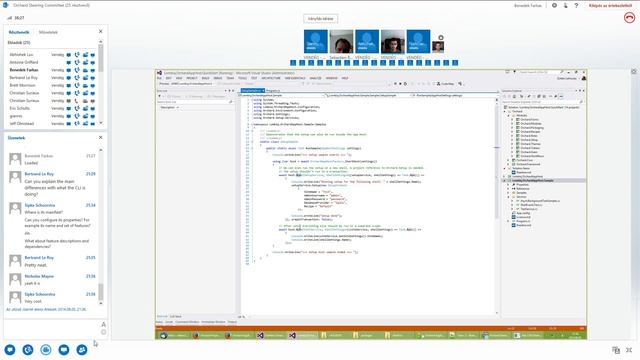Click into the chat message input field

[51, 329]
